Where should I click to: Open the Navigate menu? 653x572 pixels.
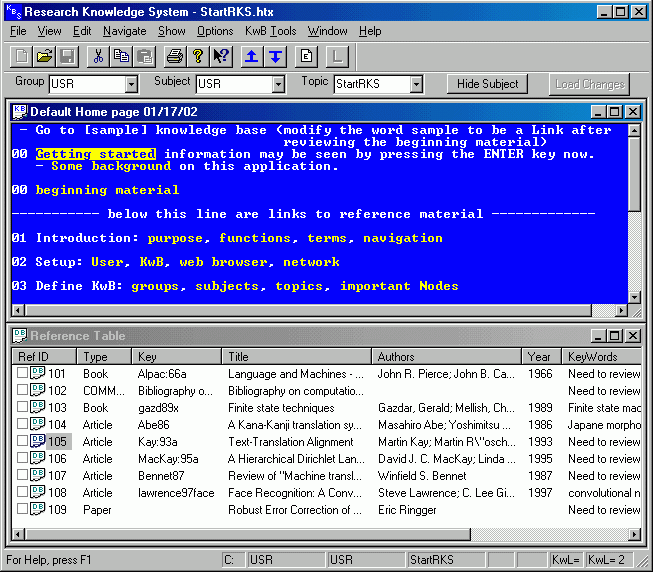(125, 31)
